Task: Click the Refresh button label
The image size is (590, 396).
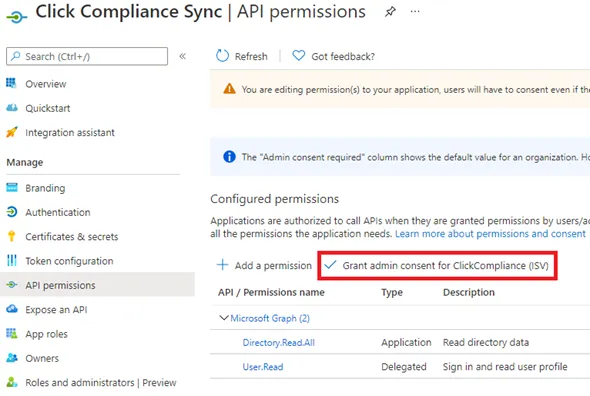Action: tap(251, 56)
